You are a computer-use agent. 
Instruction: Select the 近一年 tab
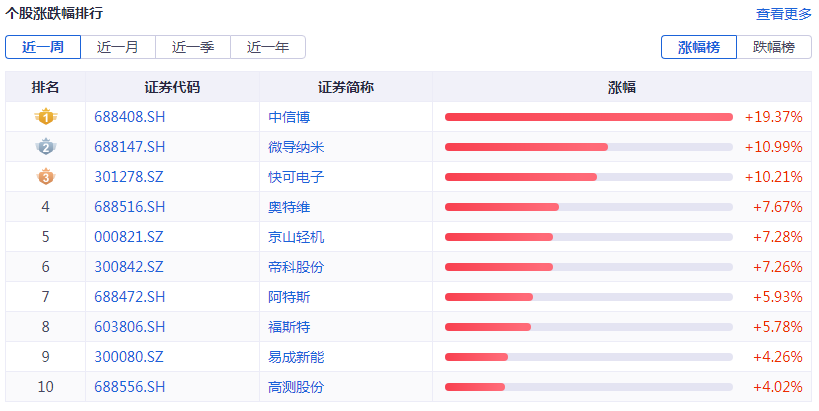(x=268, y=47)
